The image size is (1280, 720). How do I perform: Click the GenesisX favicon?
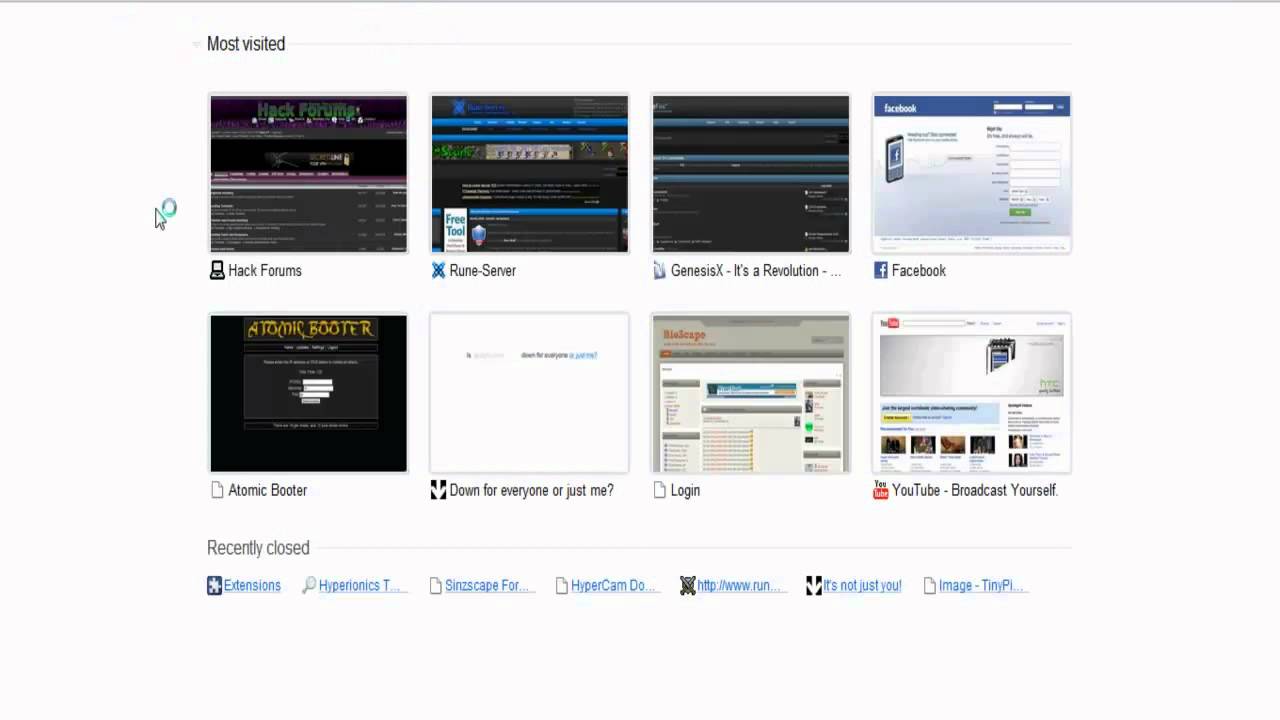tap(659, 270)
